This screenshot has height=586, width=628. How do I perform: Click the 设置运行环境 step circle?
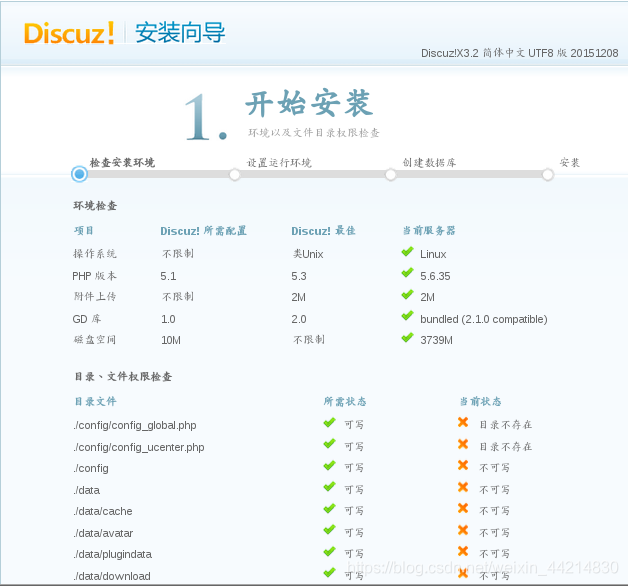(x=235, y=175)
